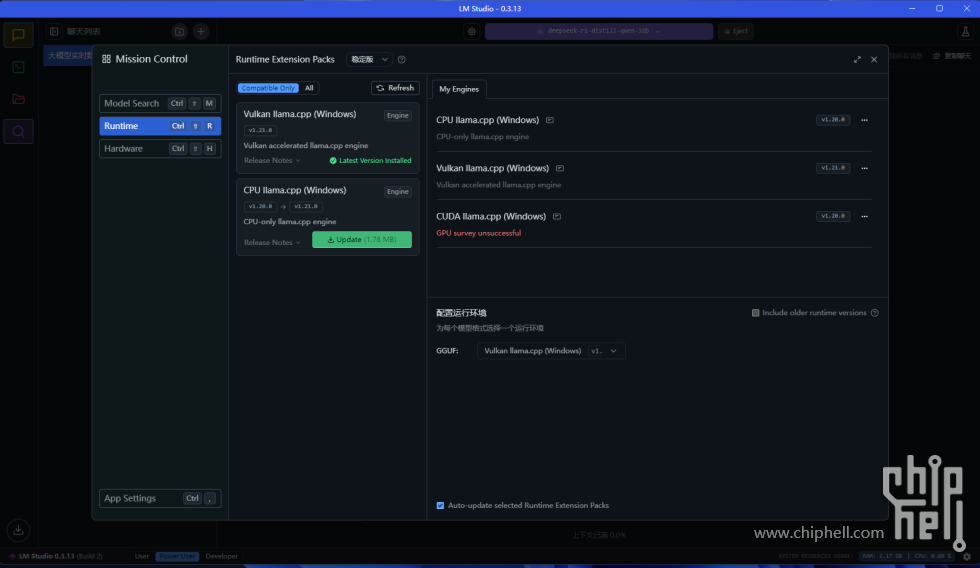Click the CPU usage indicator in status bar

932,556
